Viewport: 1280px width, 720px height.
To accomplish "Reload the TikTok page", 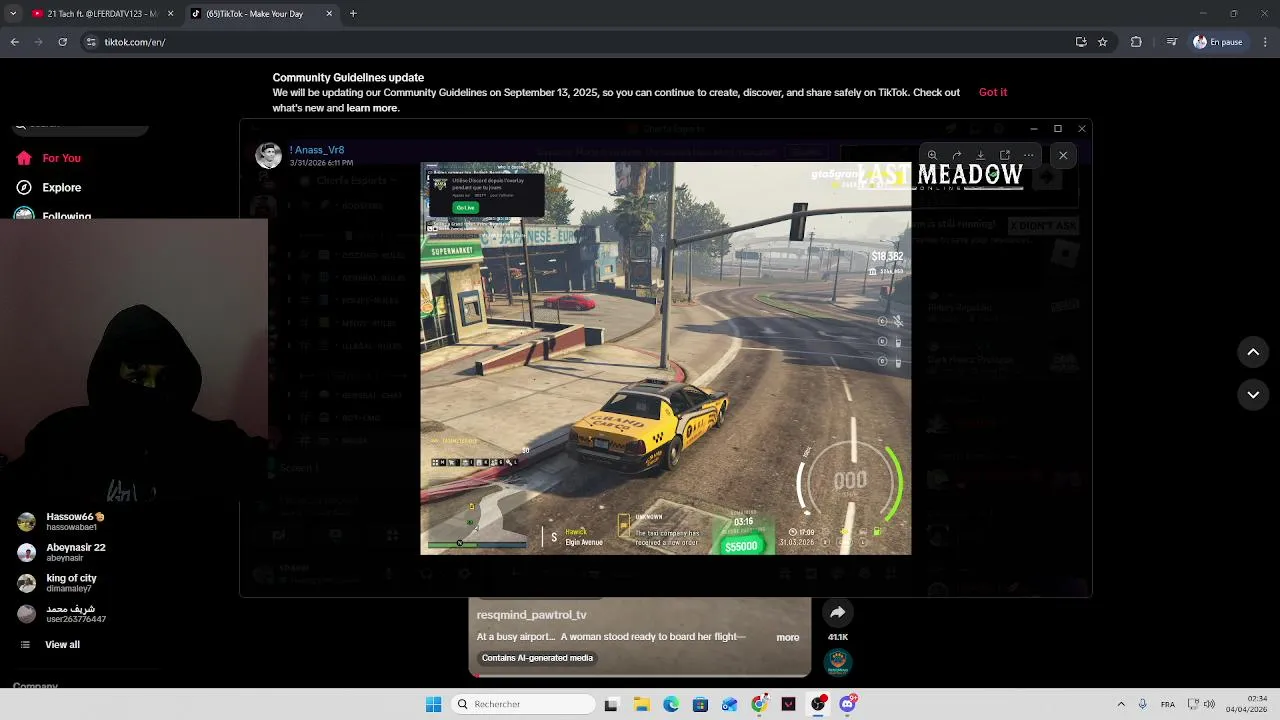I will (62, 42).
